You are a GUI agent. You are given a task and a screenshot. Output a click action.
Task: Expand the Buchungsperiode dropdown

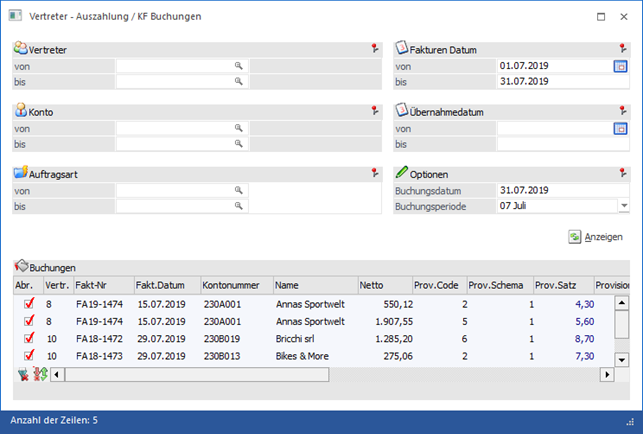pos(623,206)
